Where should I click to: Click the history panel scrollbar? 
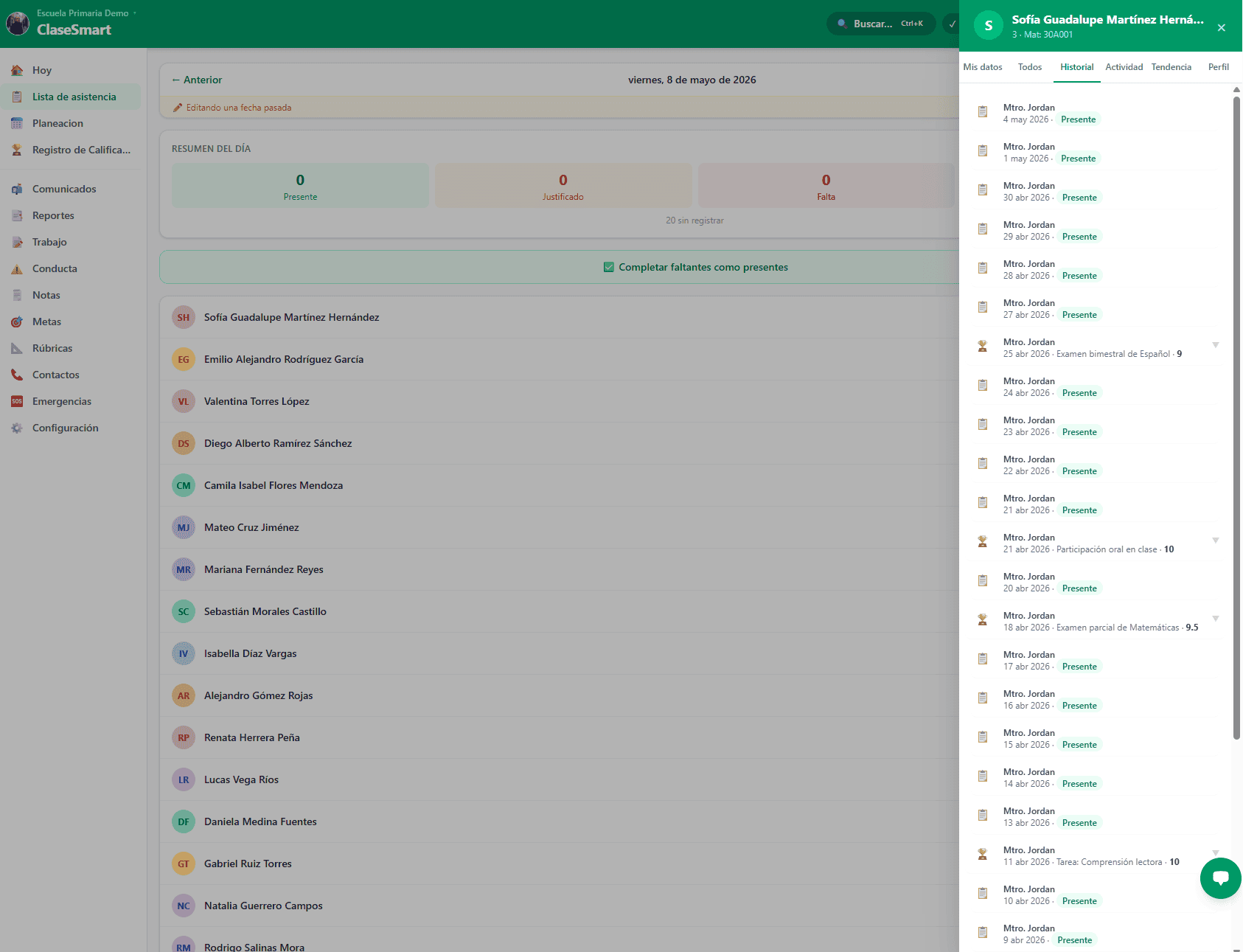tap(1236, 417)
